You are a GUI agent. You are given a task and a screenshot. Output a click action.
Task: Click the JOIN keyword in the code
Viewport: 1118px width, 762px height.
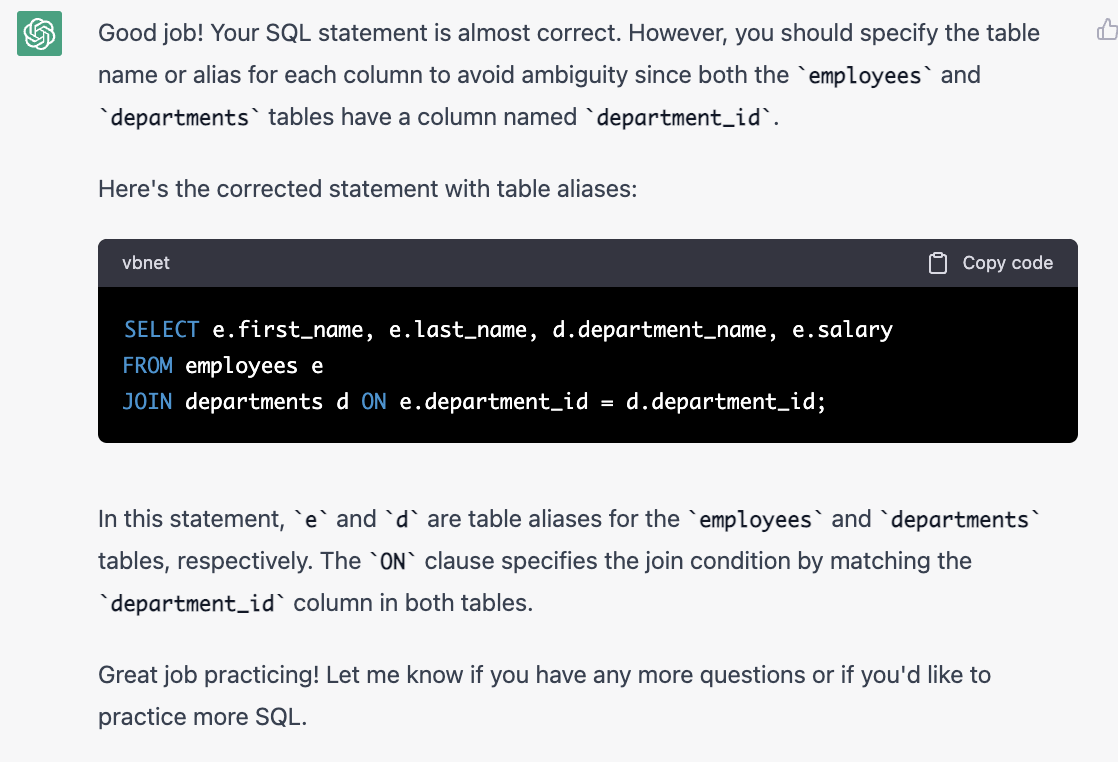[148, 401]
